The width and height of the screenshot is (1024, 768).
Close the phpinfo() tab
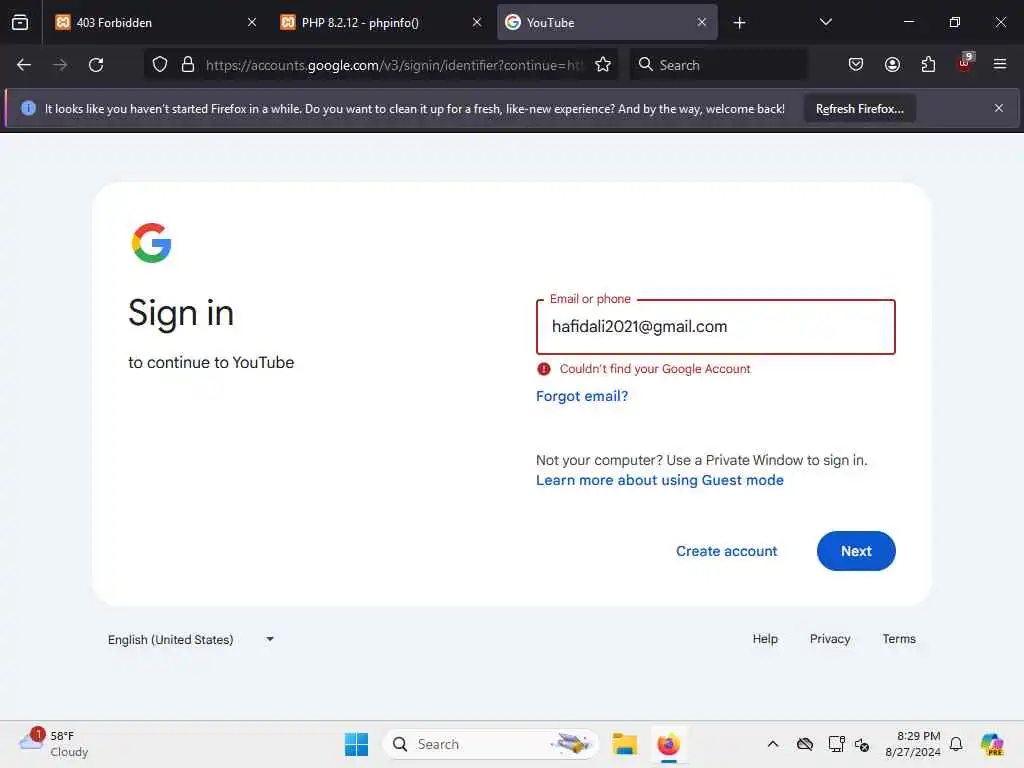(x=477, y=23)
